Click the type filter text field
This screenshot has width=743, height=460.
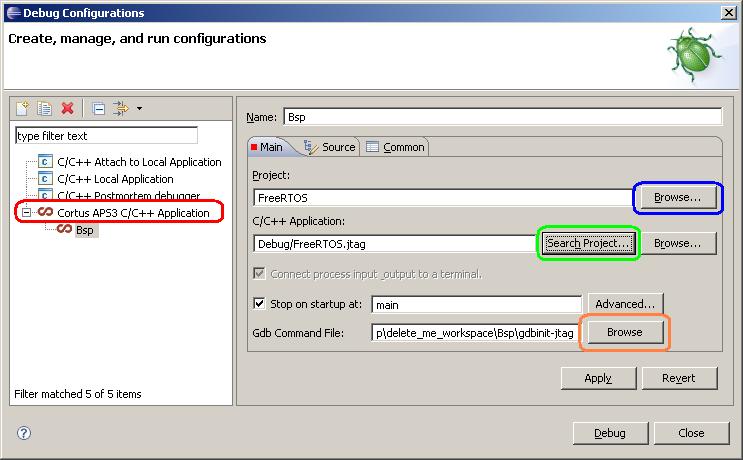click(x=106, y=135)
